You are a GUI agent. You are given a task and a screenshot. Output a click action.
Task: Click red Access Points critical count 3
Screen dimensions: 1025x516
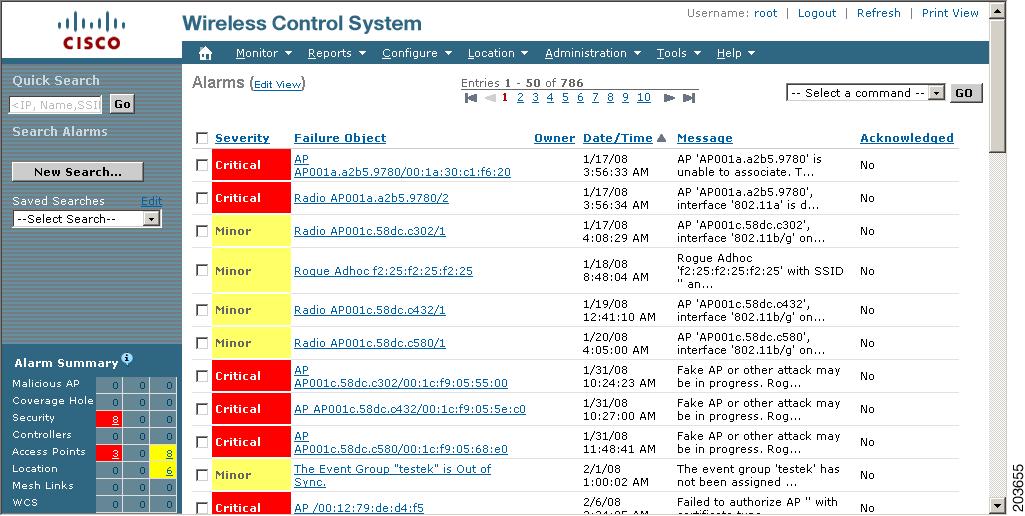click(116, 453)
